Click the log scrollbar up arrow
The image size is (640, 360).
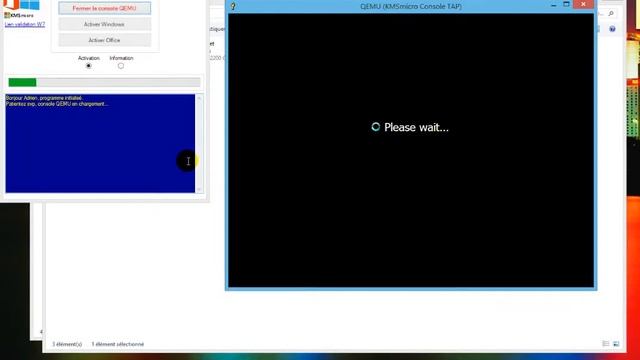point(199,98)
